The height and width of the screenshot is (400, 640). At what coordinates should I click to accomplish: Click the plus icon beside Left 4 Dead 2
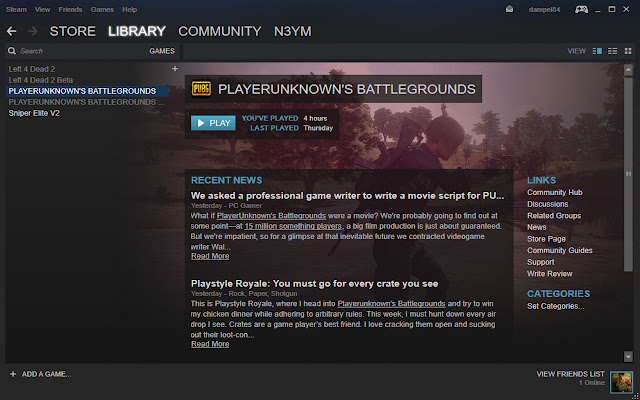[x=175, y=69]
